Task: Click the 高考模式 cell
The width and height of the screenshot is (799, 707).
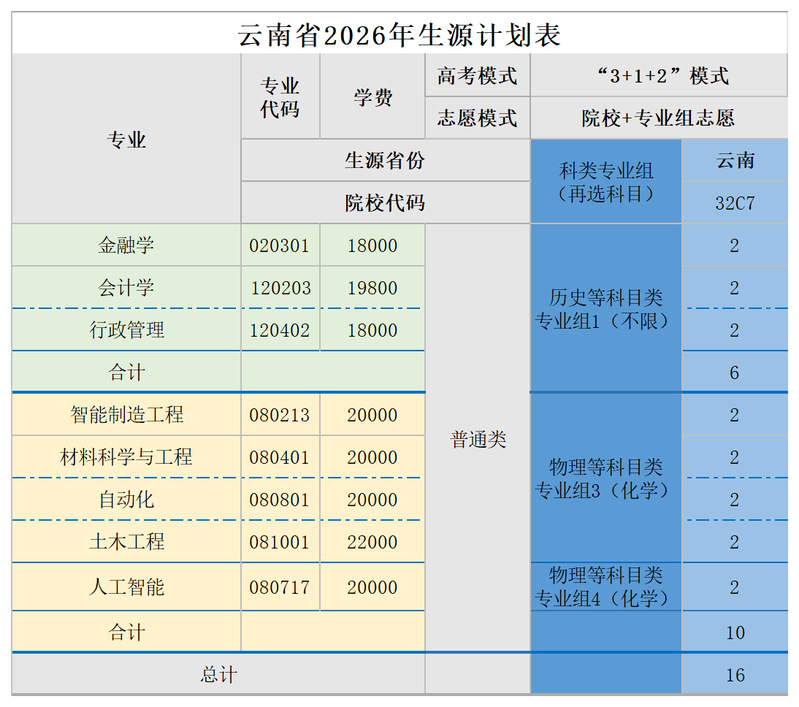Action: tap(477, 75)
